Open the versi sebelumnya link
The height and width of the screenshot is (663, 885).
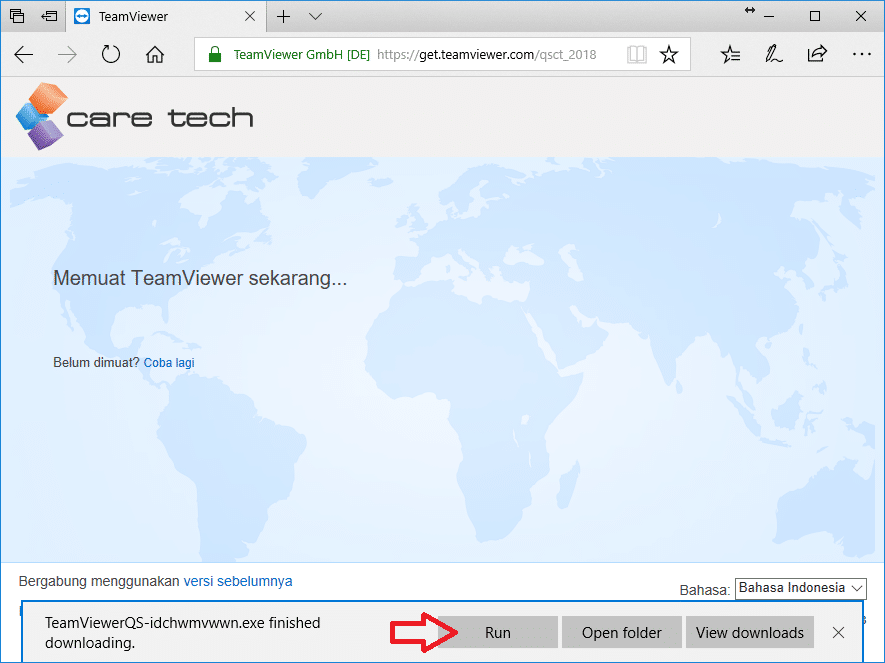point(238,581)
